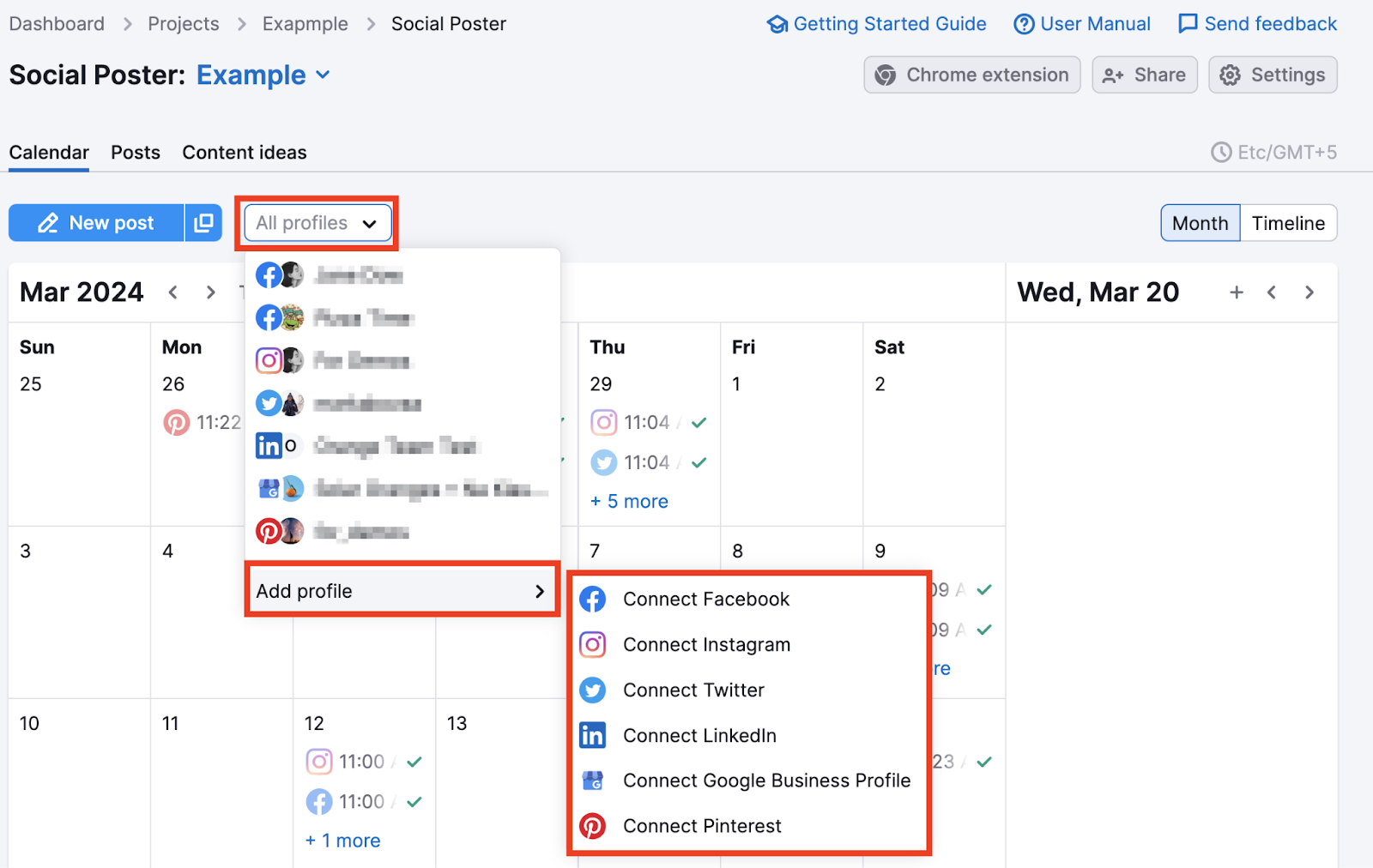The width and height of the screenshot is (1373, 868).
Task: Switch to the Posts tab
Action: click(136, 153)
